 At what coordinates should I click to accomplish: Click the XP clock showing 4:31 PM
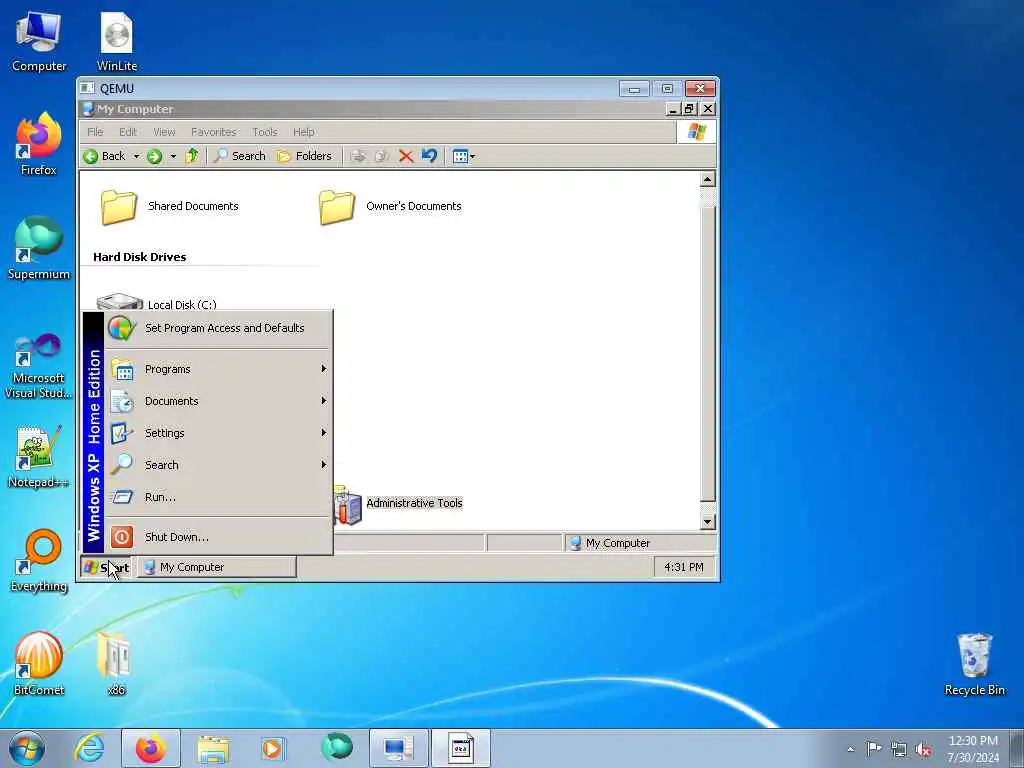[x=684, y=567]
